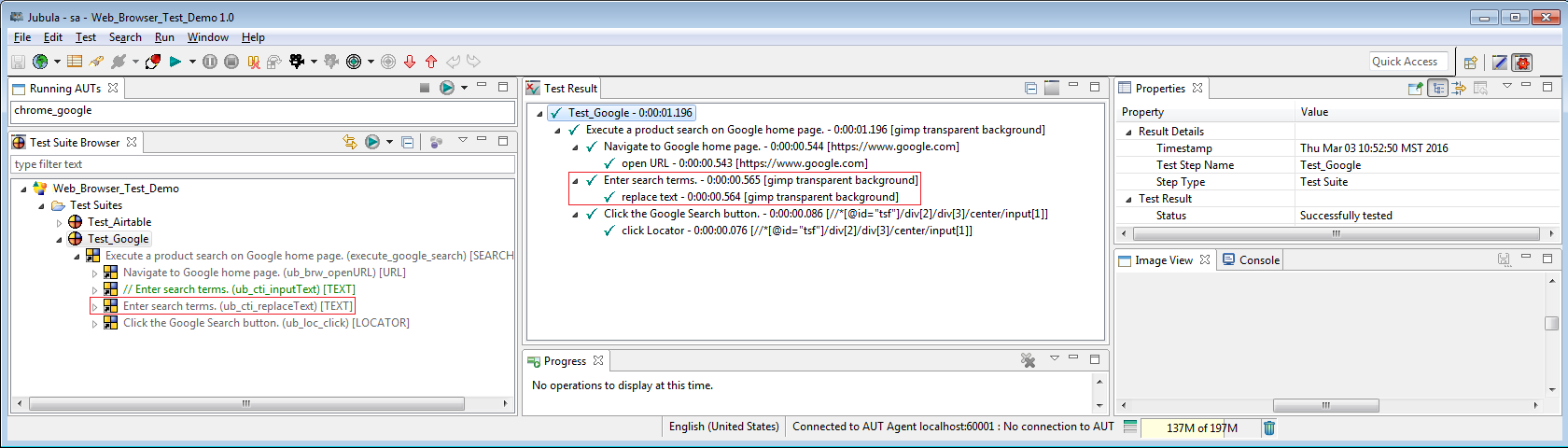Open dropdown beside Running AUTs play button
This screenshot has height=448, width=1568.
coord(464,88)
